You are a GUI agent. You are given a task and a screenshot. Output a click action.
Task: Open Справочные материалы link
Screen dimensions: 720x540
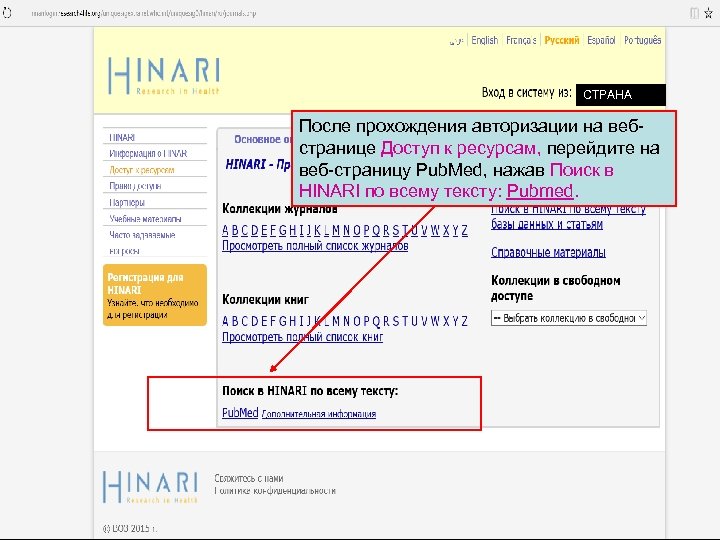[548, 253]
